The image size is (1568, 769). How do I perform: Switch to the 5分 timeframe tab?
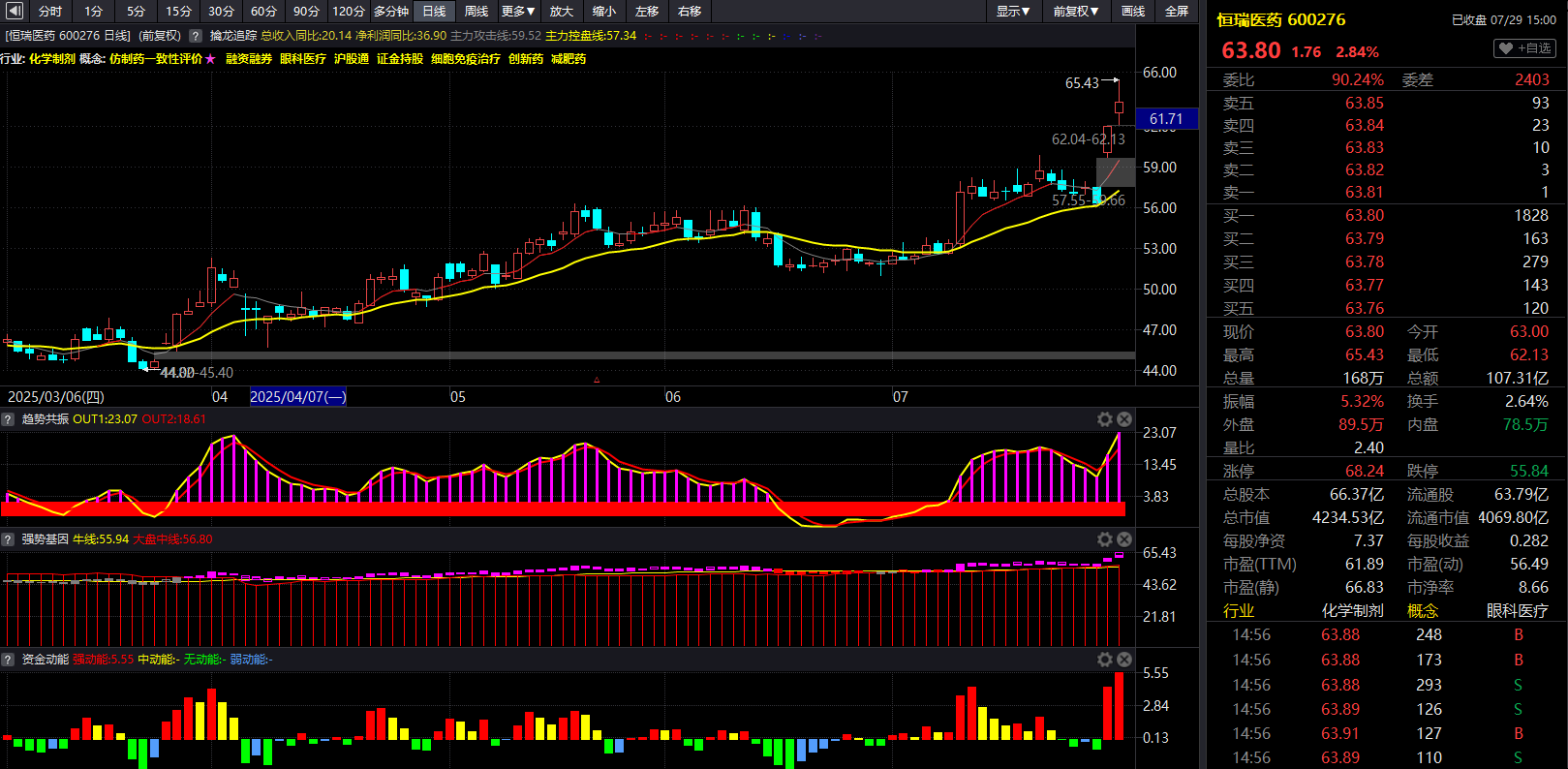point(136,12)
